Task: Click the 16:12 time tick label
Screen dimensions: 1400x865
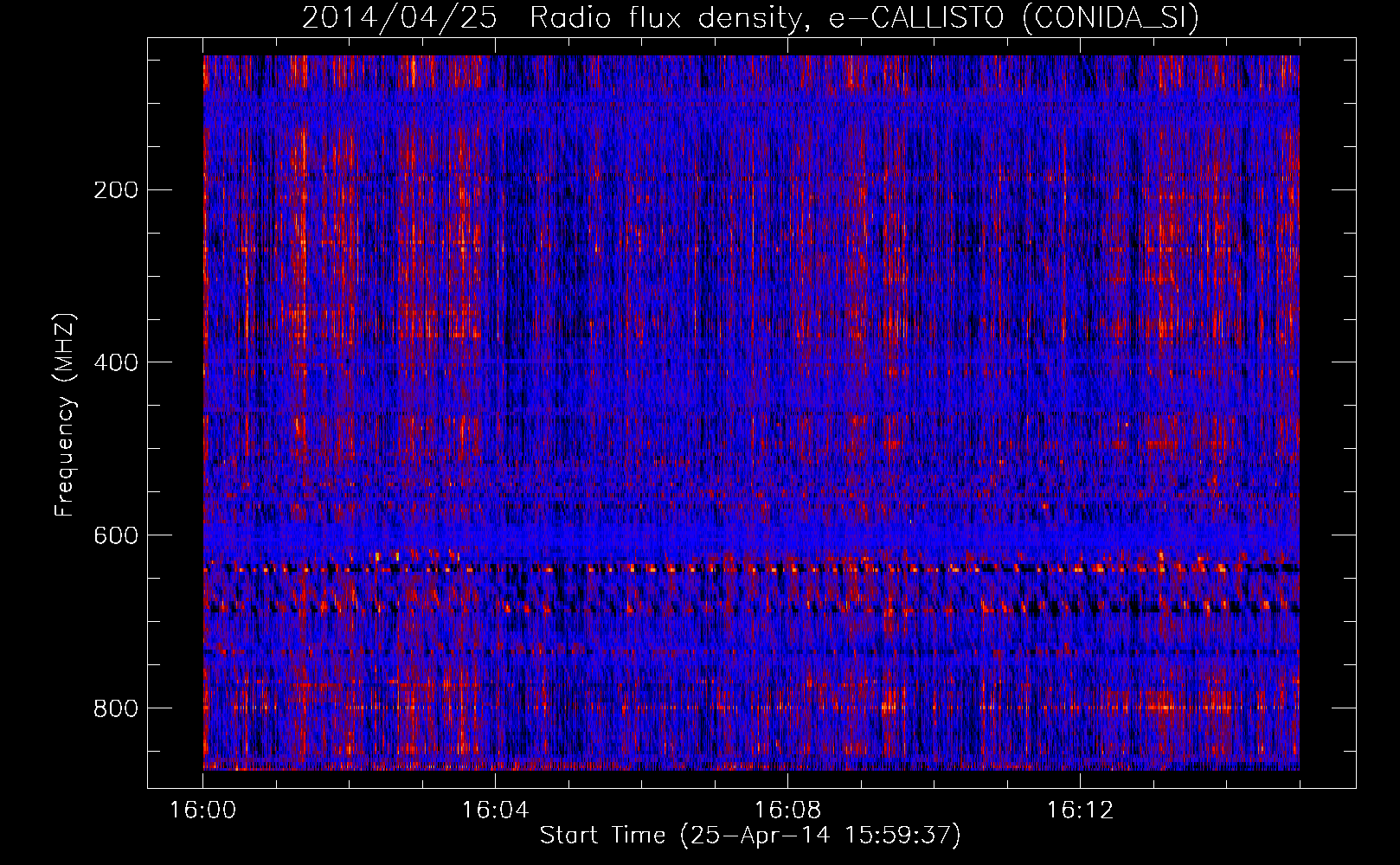Action: click(x=1080, y=811)
